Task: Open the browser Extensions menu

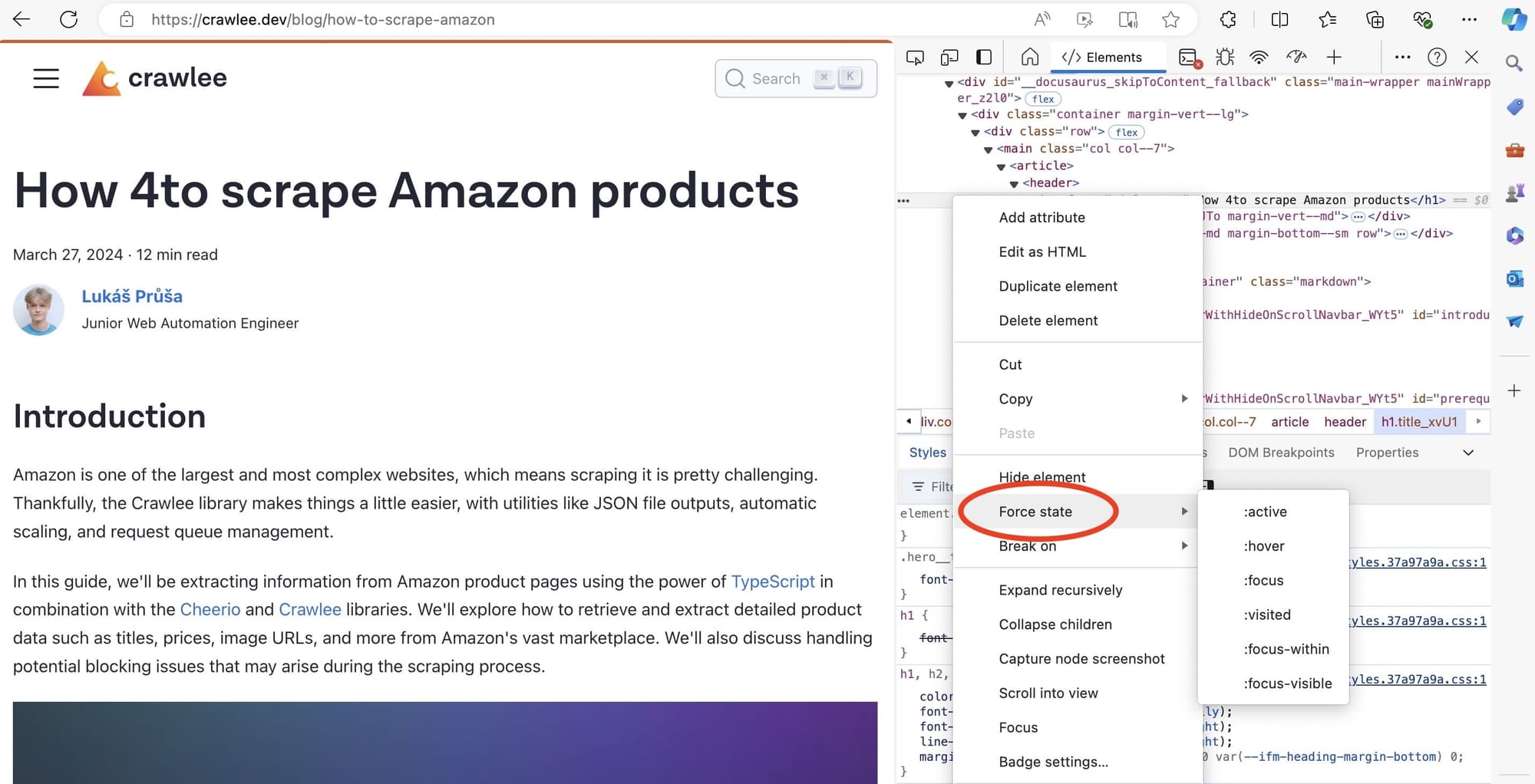Action: 1227,19
